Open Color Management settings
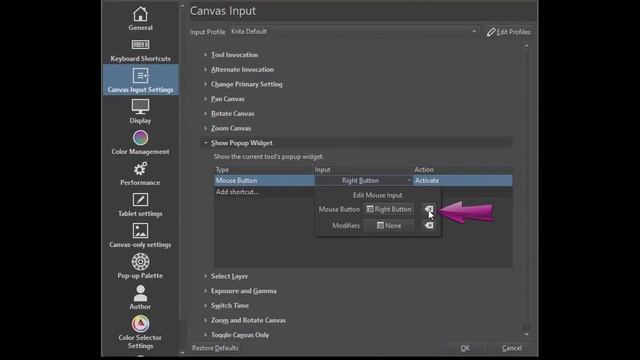 [140, 142]
